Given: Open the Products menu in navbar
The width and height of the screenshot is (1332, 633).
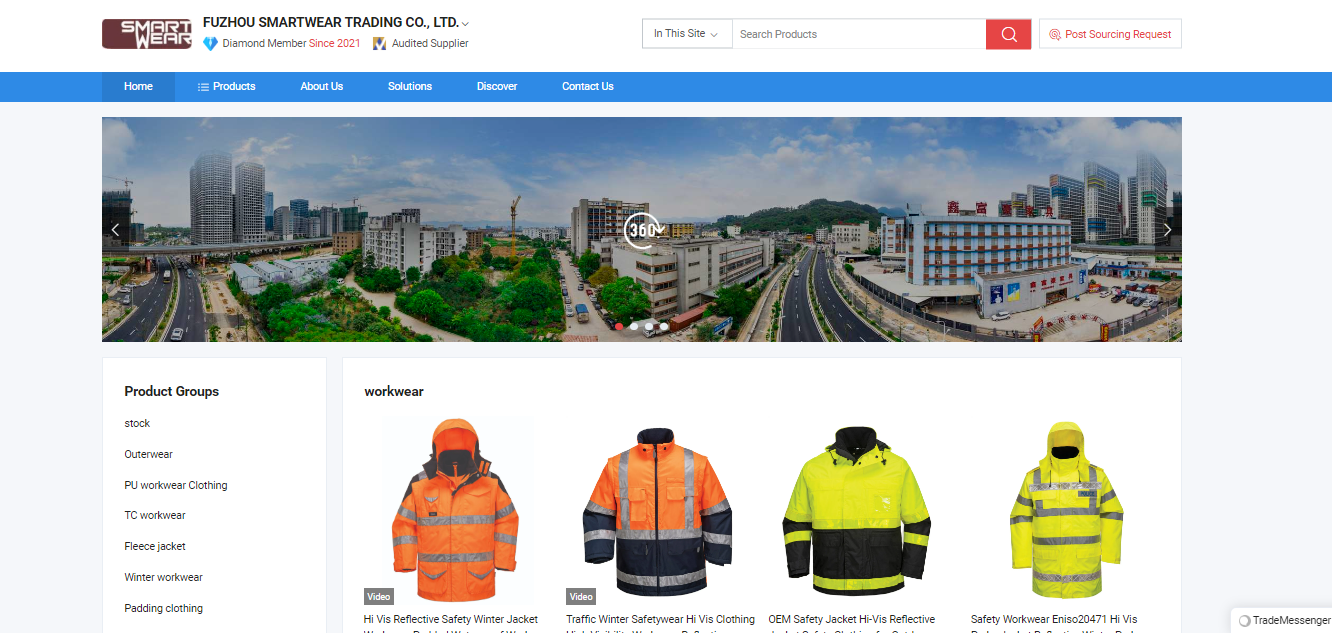Looking at the screenshot, I should (227, 87).
